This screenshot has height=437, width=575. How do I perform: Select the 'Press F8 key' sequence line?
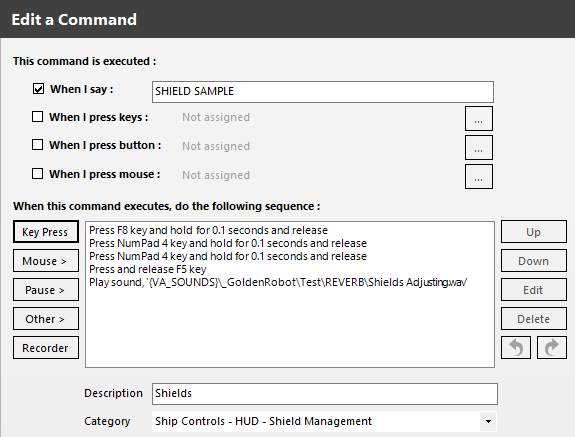coord(208,230)
